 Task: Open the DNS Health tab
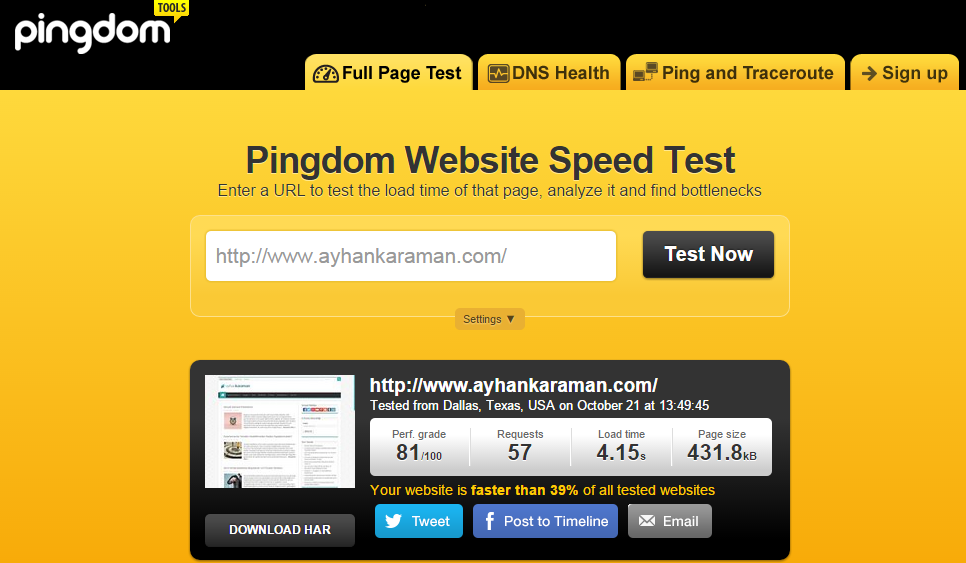tap(549, 73)
